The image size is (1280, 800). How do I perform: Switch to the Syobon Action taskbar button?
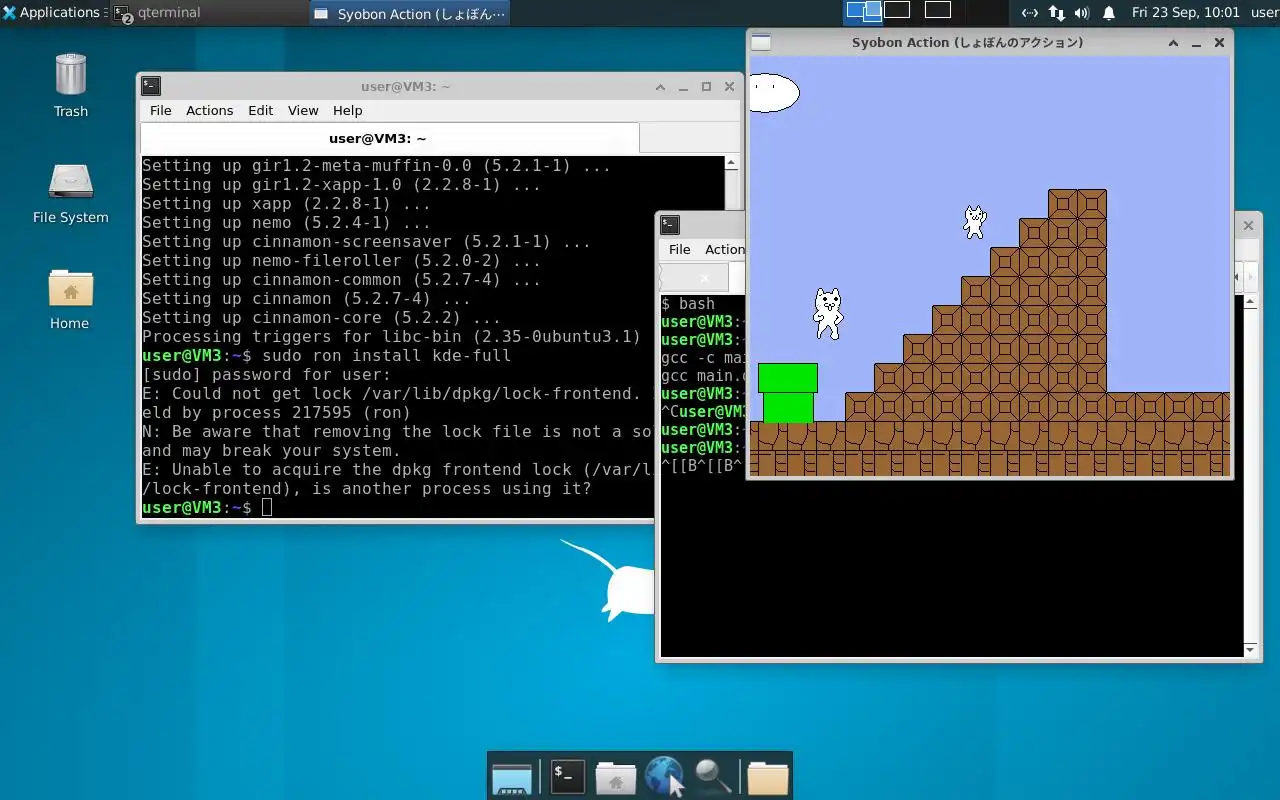(409, 13)
